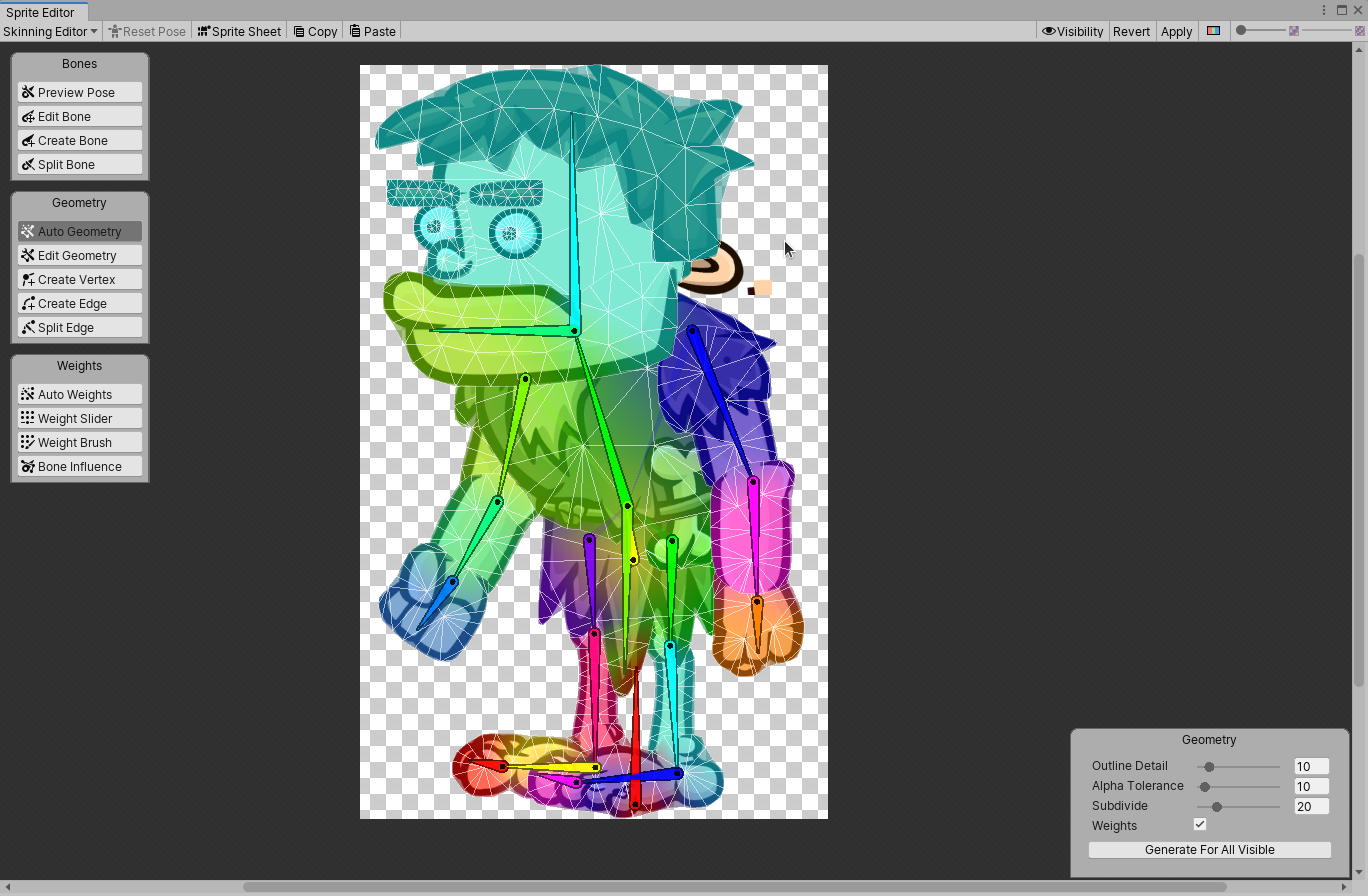Activate the Weight Brush tool
Viewport: 1368px width, 896px height.
click(x=79, y=442)
